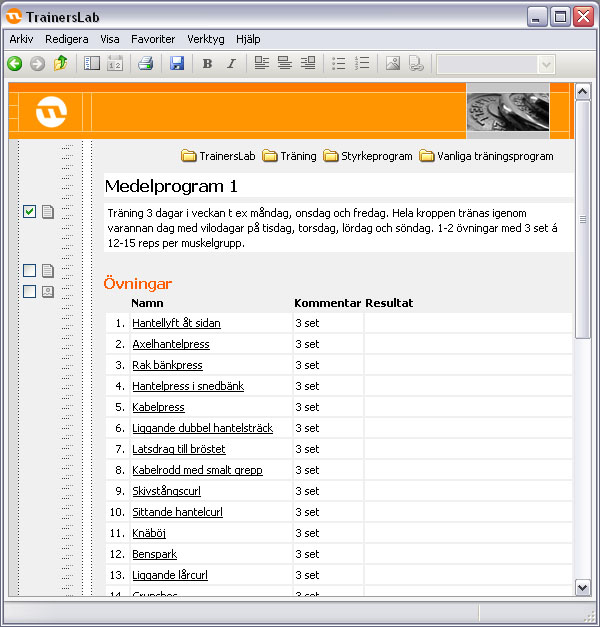Click the green Back navigation arrow

click(x=14, y=64)
